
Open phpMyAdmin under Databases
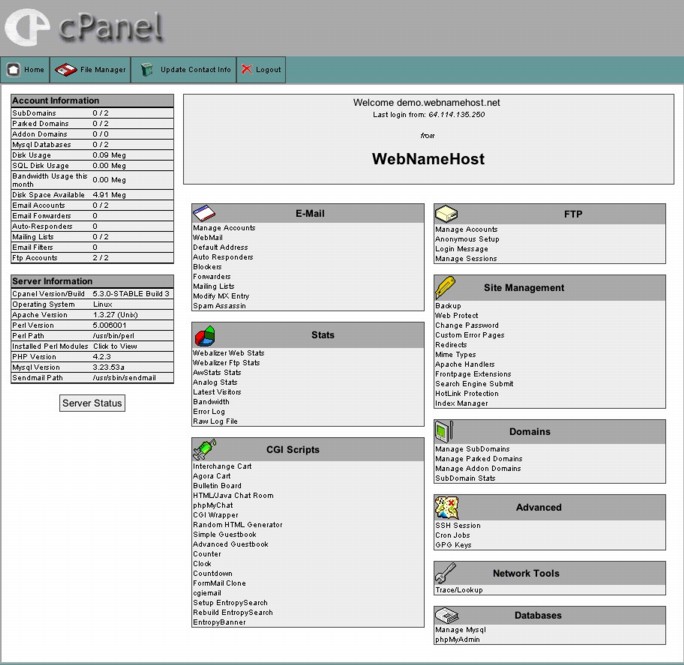458,639
